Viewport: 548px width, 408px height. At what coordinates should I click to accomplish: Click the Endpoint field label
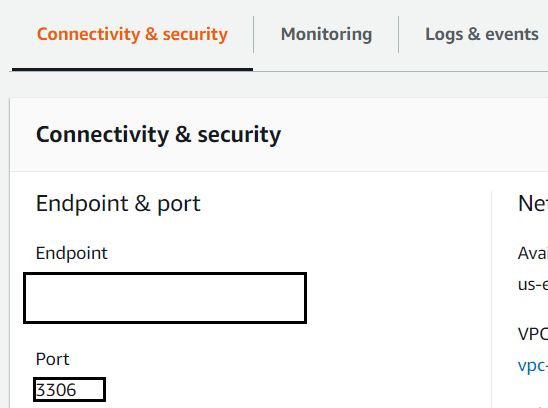pos(72,253)
